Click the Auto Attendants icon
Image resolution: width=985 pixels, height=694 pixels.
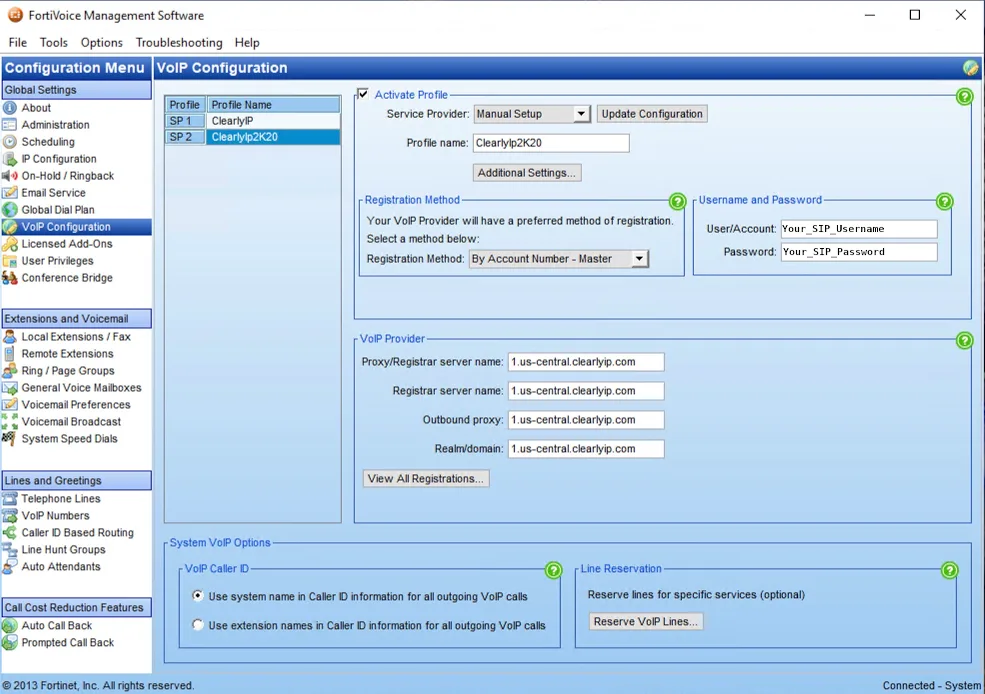tap(10, 567)
